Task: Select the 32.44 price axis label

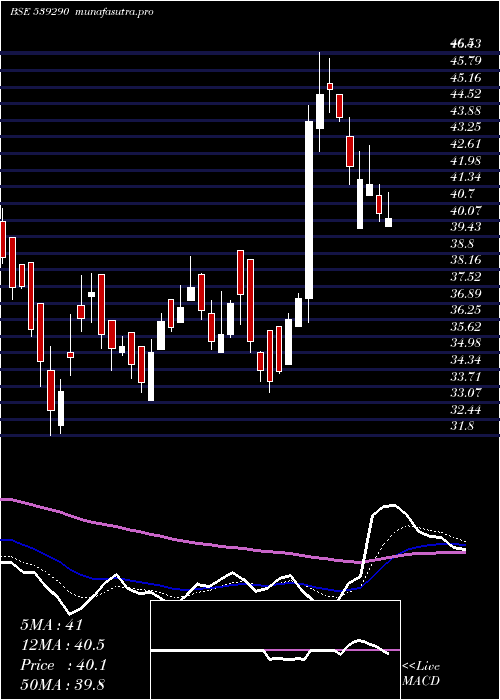Action: tap(466, 410)
